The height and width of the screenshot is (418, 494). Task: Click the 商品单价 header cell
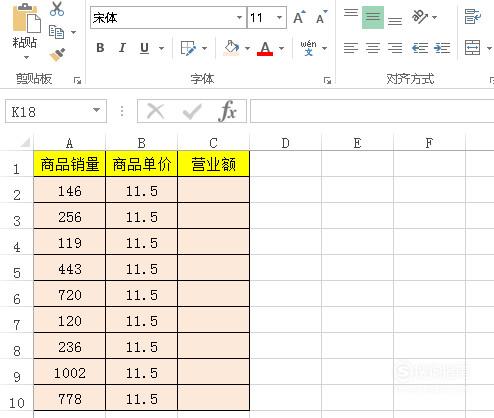click(142, 164)
